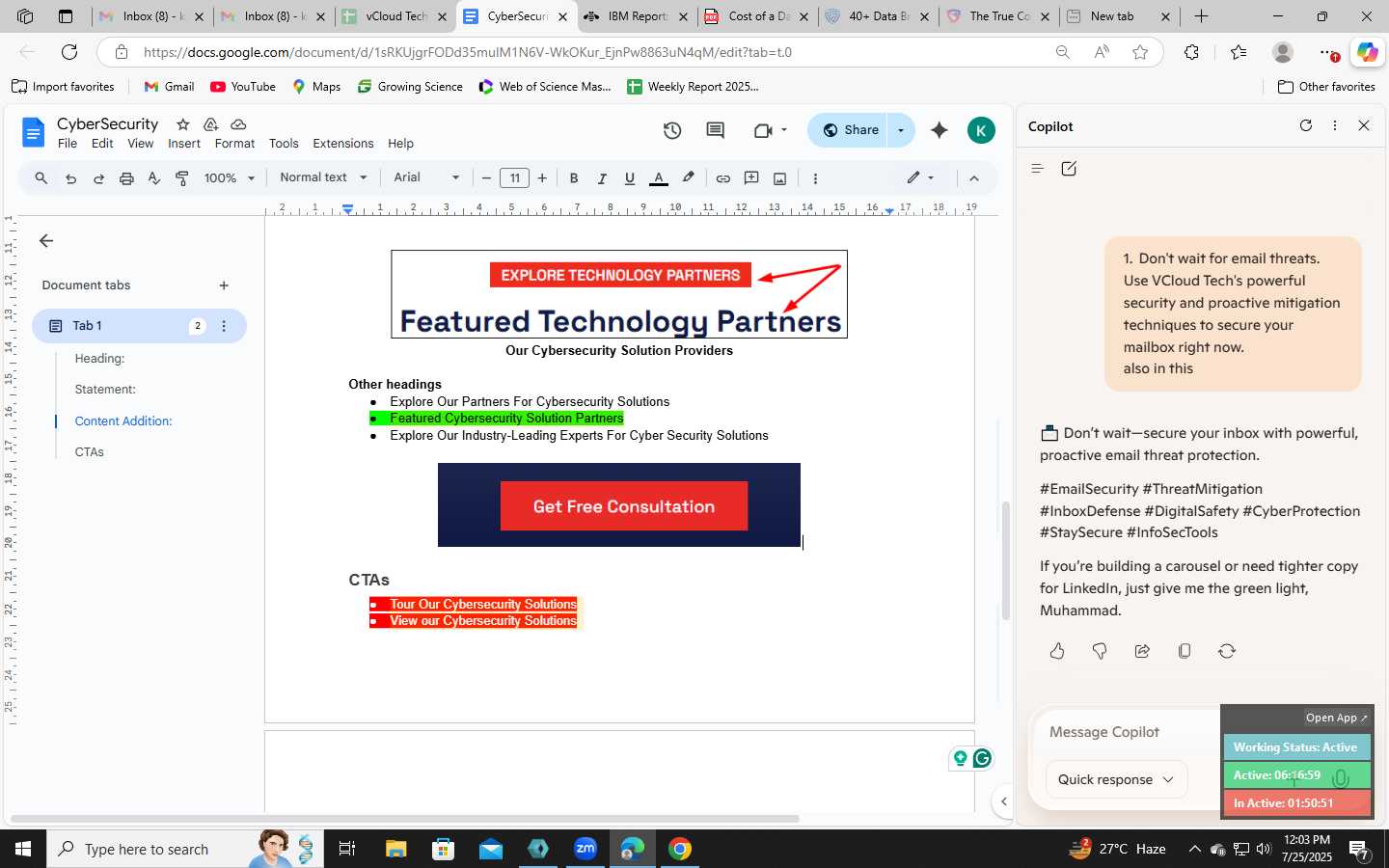Screen dimensions: 1389x868
Task: Decrease font size
Action: point(486,177)
